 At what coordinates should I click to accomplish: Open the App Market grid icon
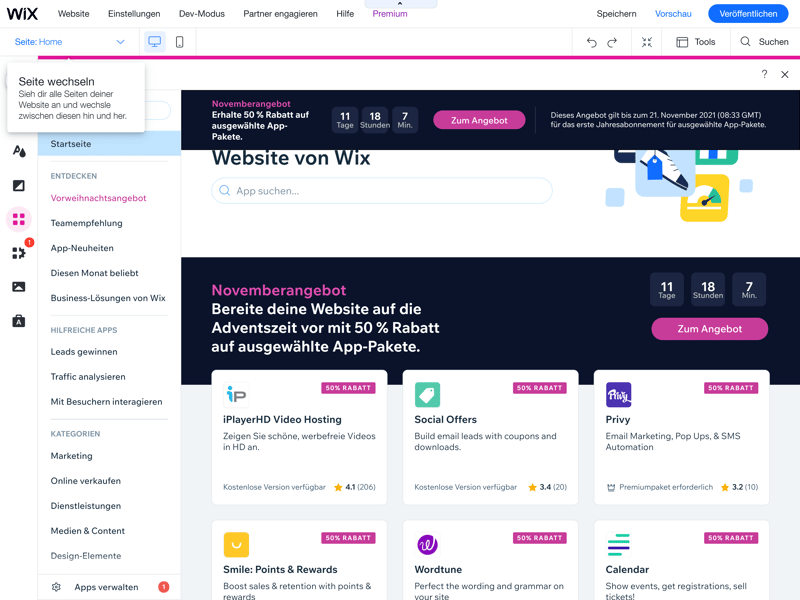click(19, 219)
